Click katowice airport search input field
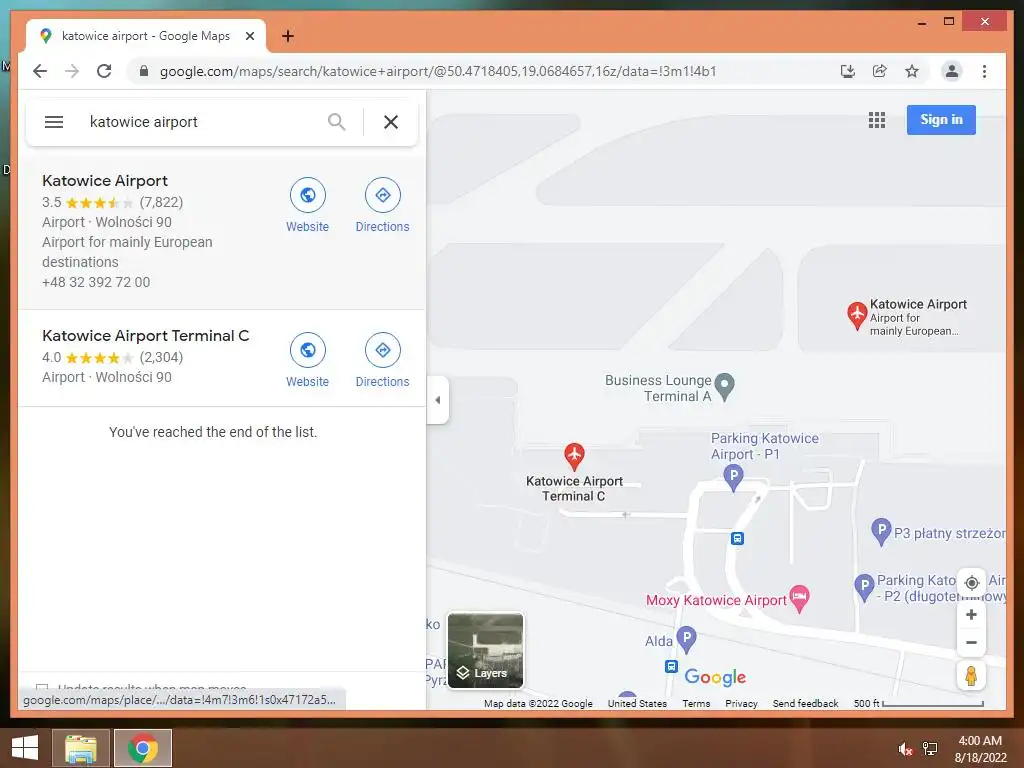The height and width of the screenshot is (768, 1024). (202, 121)
